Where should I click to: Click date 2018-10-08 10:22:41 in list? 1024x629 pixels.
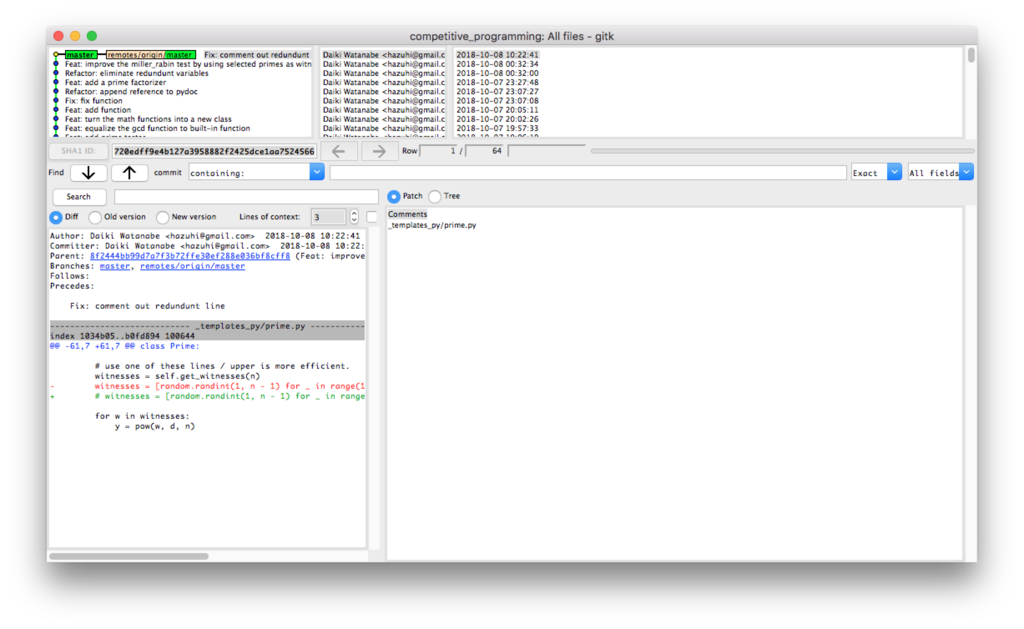498,55
